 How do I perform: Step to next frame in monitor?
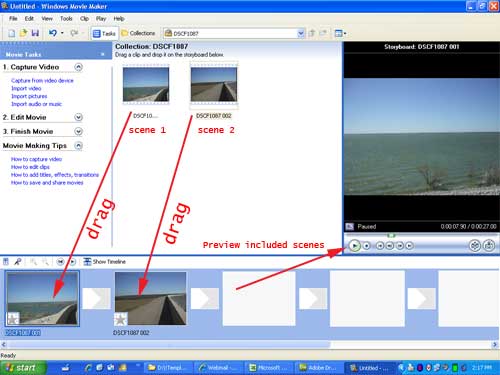[399, 246]
